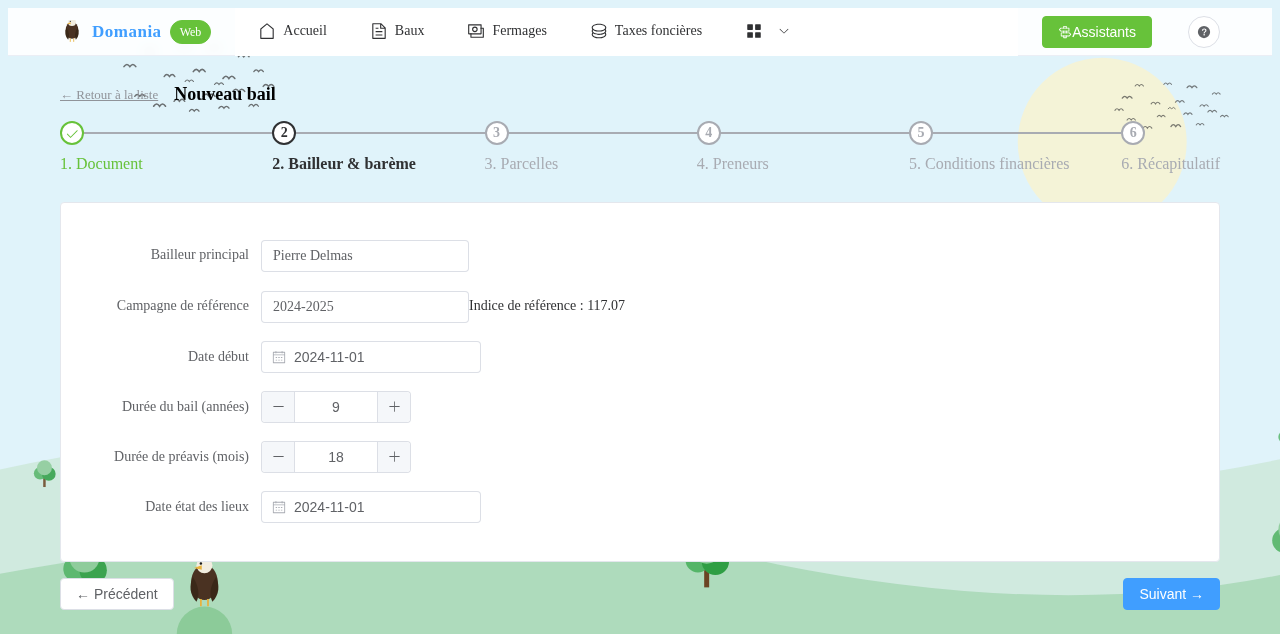Click the Domania eagle logo icon
The image size is (1280, 634).
pos(72,31)
